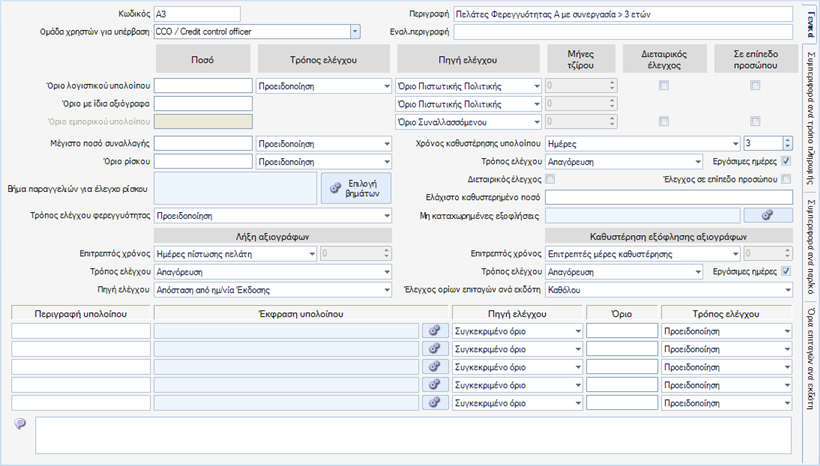Viewport: 820px width, 466px height.
Task: Click the speech bubble comment icon
Action: pos(20,424)
